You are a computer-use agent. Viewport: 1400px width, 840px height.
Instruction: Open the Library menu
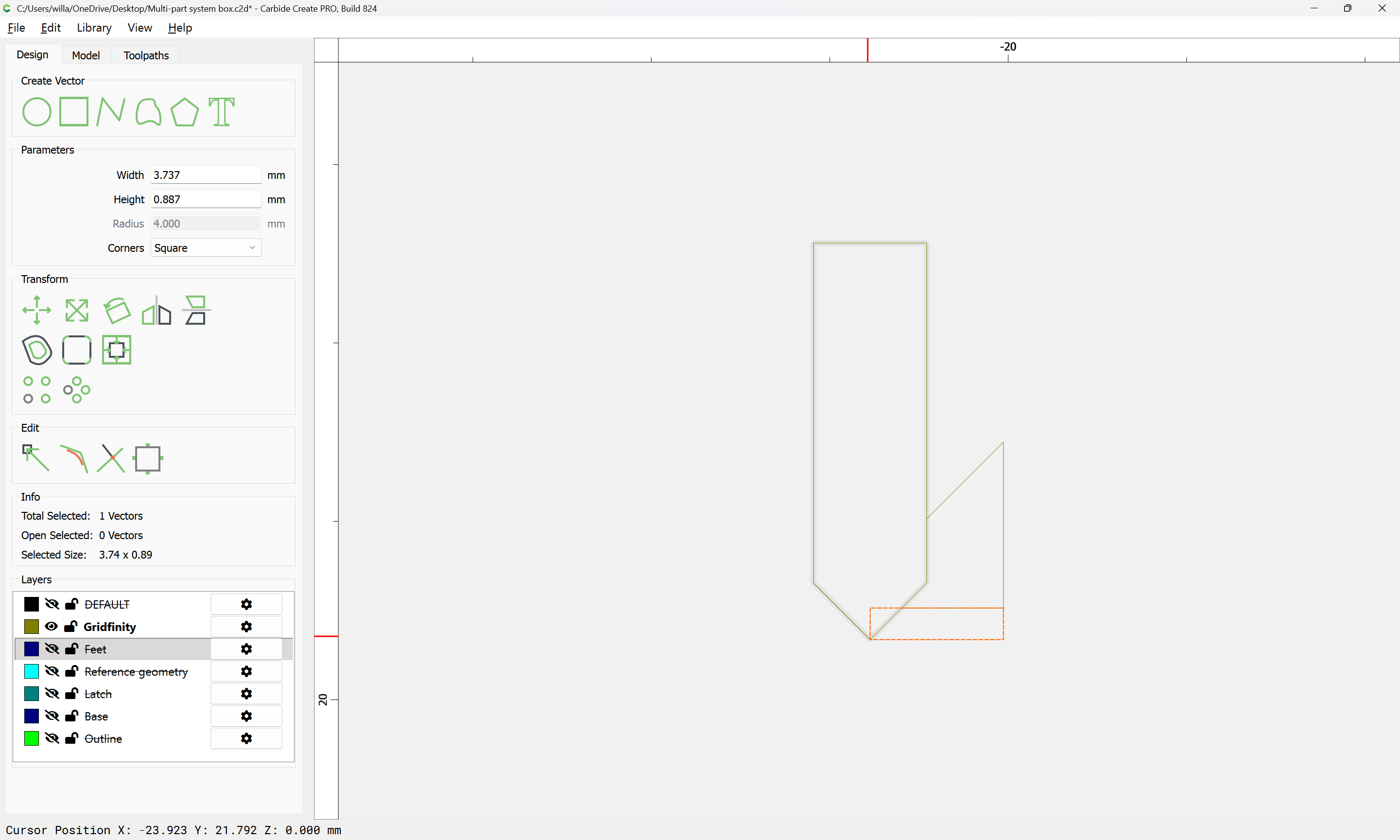94,28
